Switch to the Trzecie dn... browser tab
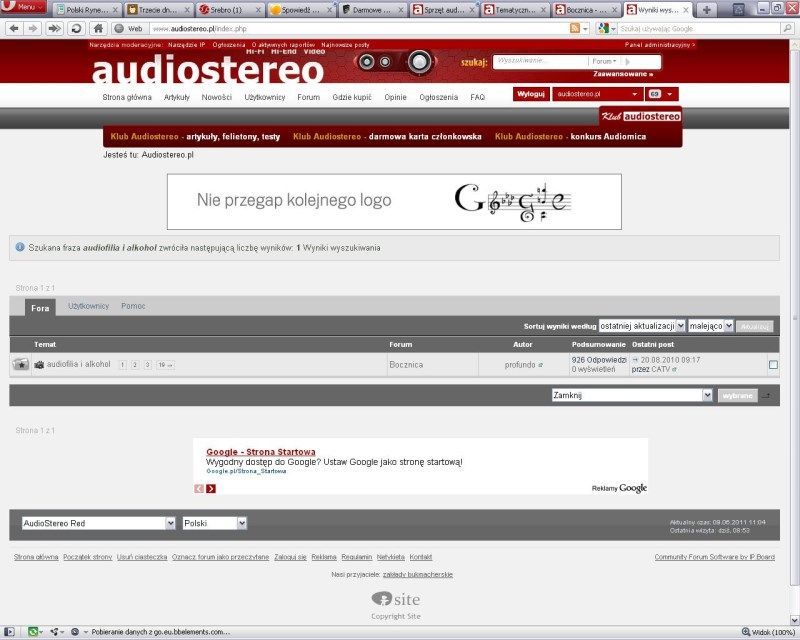The image size is (800, 640). [x=159, y=10]
